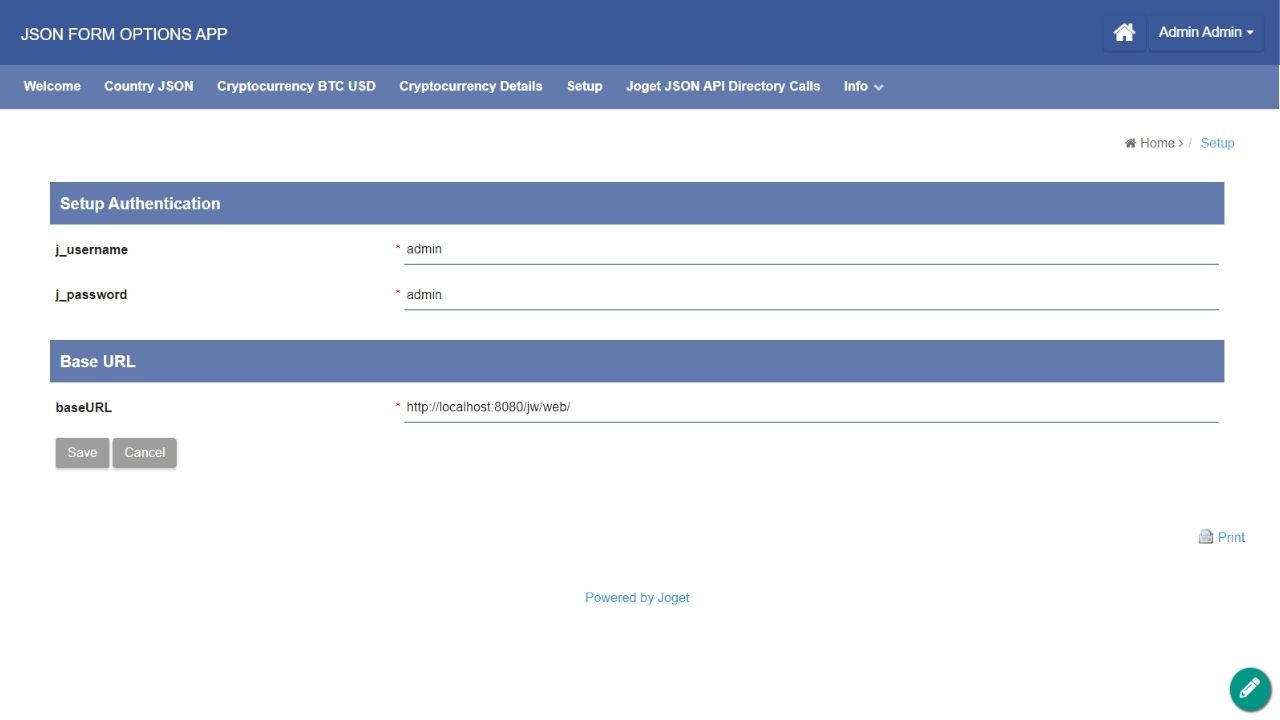Click the baseURL field label
The height and width of the screenshot is (720, 1280).
pyautogui.click(x=84, y=408)
